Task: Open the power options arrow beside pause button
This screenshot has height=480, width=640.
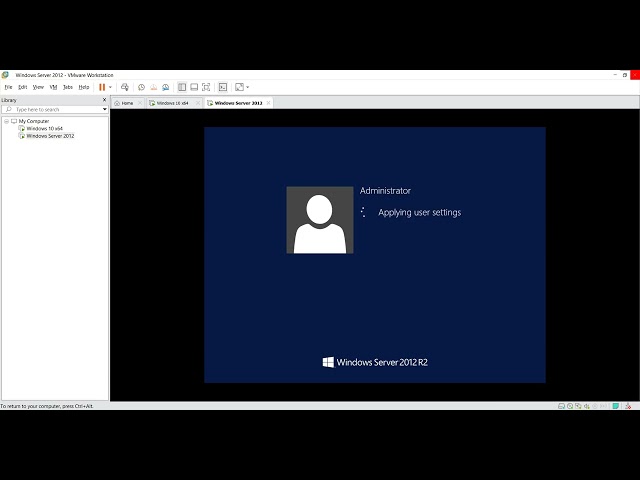Action: tap(110, 87)
